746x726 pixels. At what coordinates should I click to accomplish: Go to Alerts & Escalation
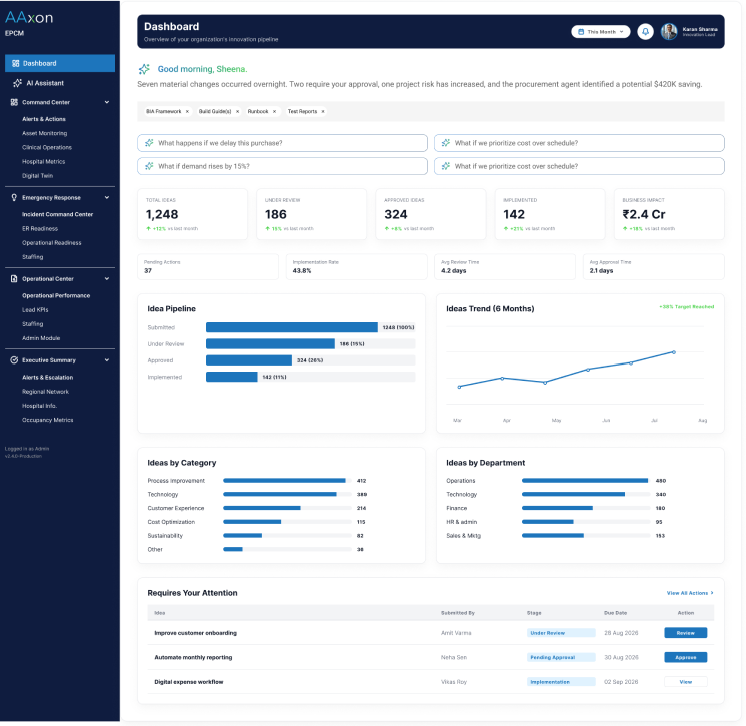coord(48,378)
